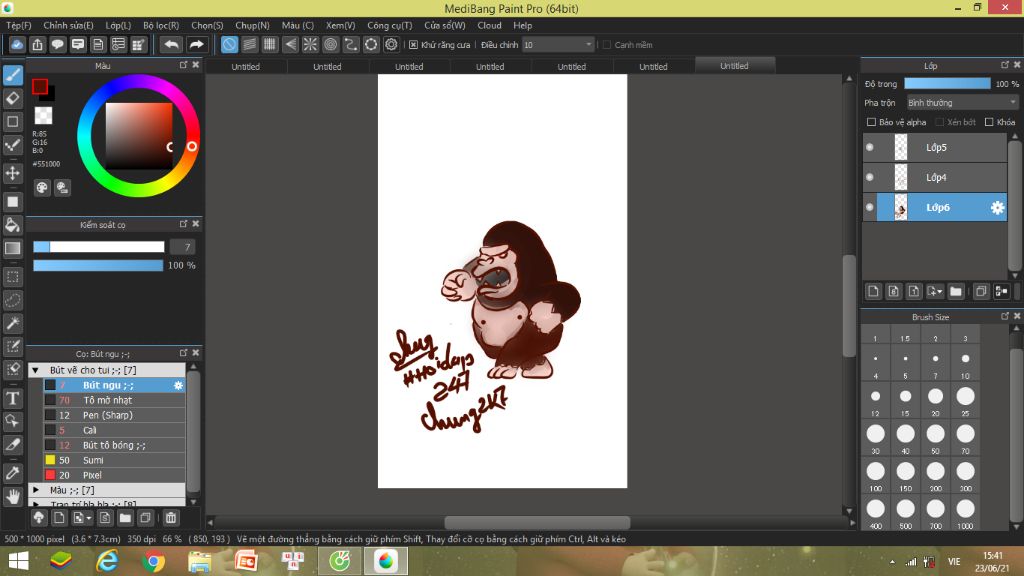
Task: Select Tô mờ nhạt brush
Action: (x=114, y=400)
